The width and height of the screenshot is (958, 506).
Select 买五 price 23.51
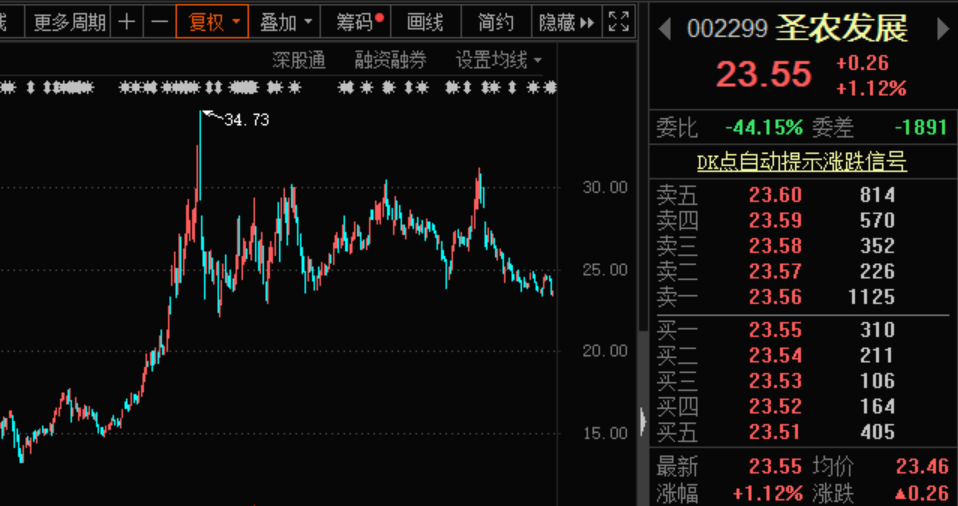775,432
